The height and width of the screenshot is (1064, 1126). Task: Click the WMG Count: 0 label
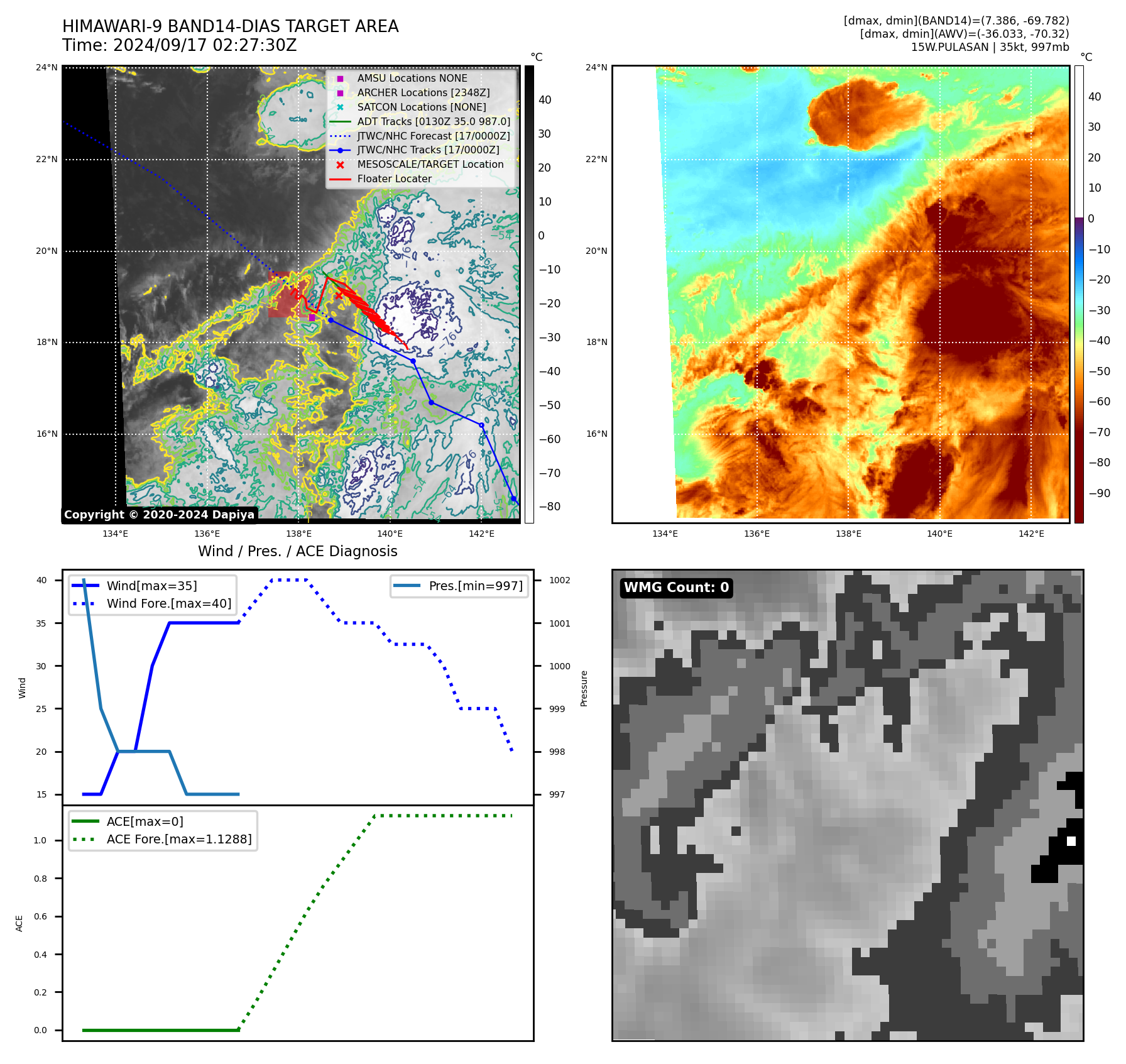tap(676, 588)
